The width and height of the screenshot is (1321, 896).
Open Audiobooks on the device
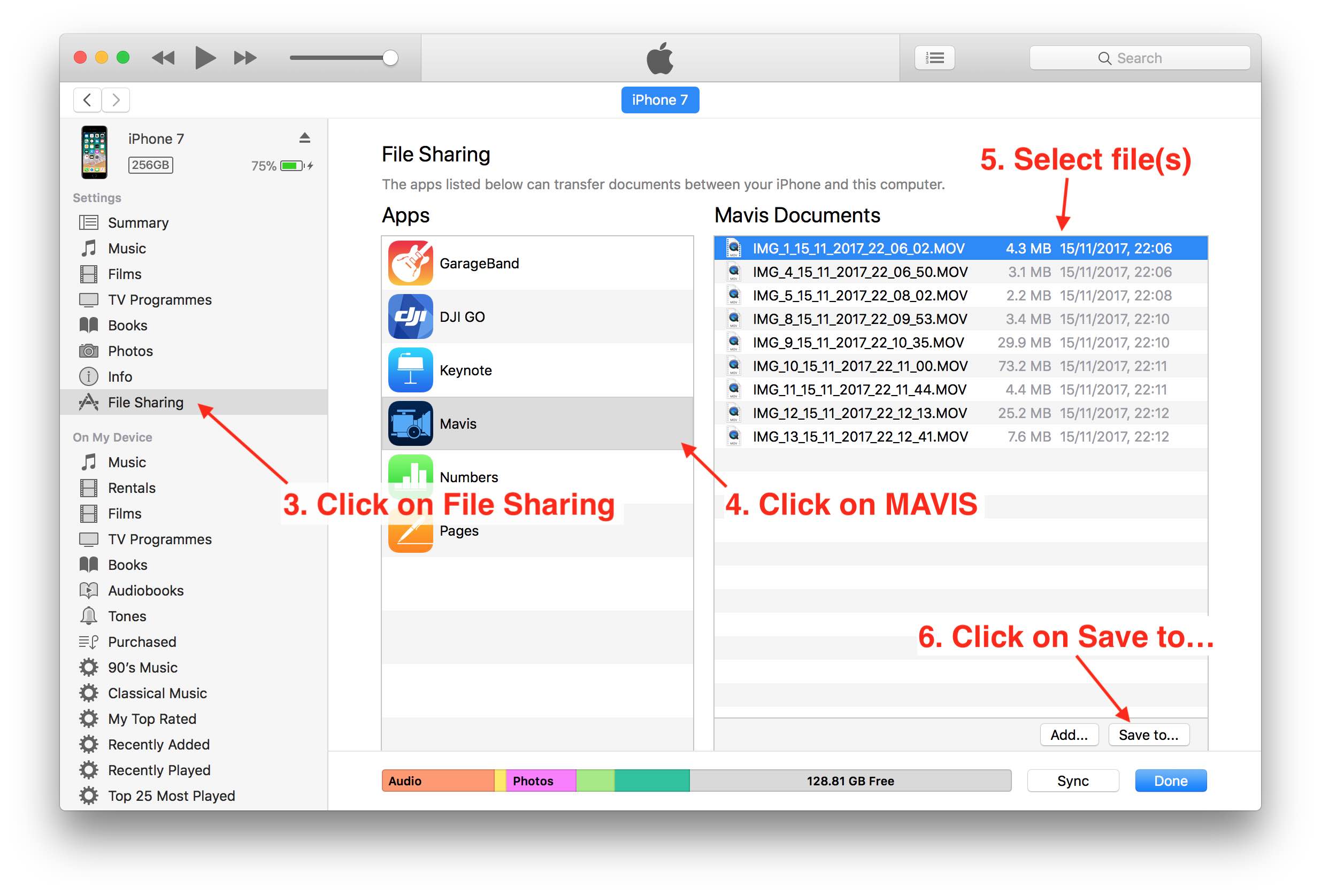193,590
